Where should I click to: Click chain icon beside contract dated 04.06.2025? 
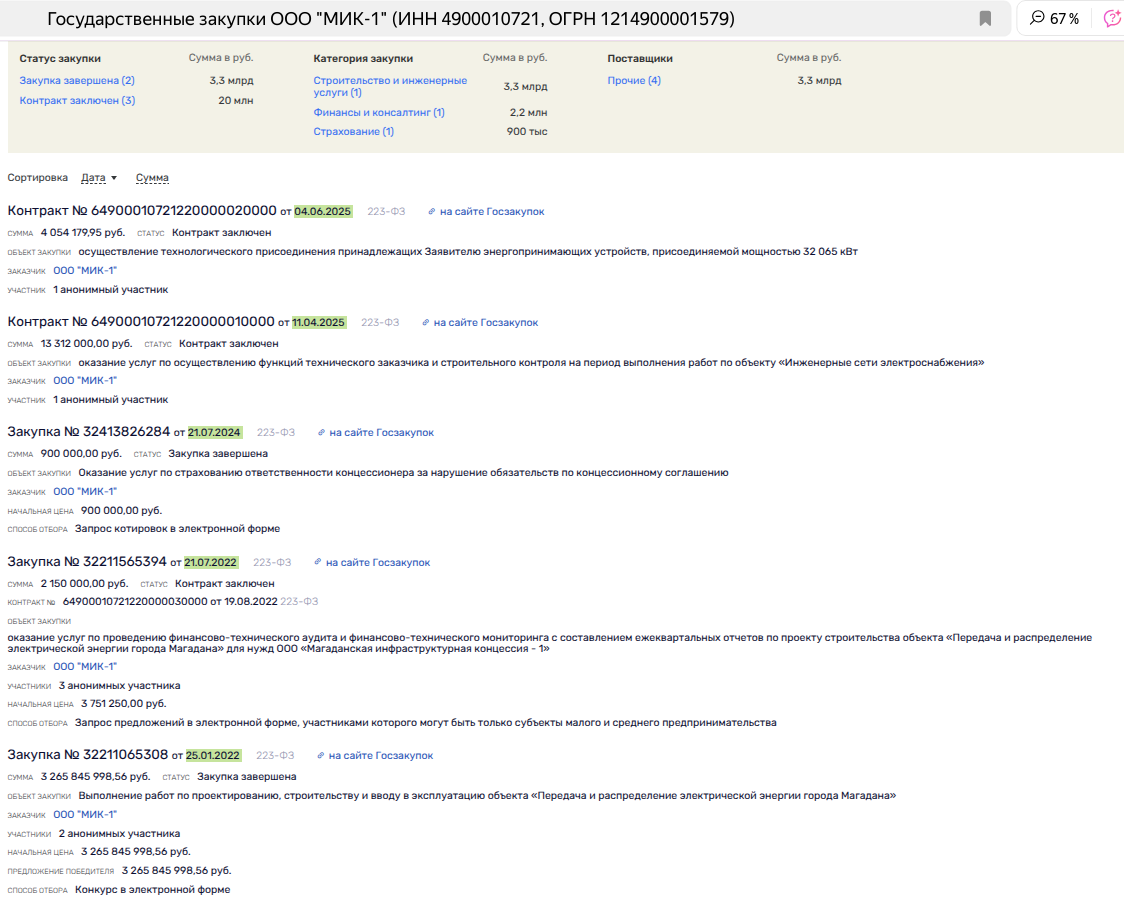point(432,212)
